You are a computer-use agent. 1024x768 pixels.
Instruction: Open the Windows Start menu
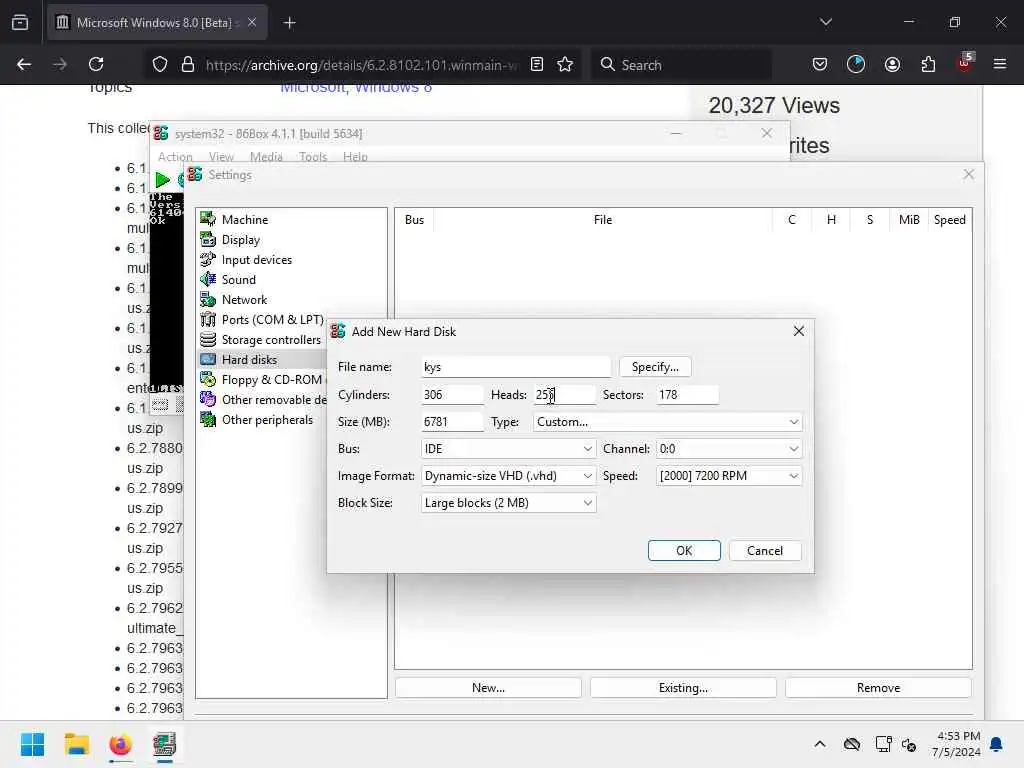click(x=32, y=744)
